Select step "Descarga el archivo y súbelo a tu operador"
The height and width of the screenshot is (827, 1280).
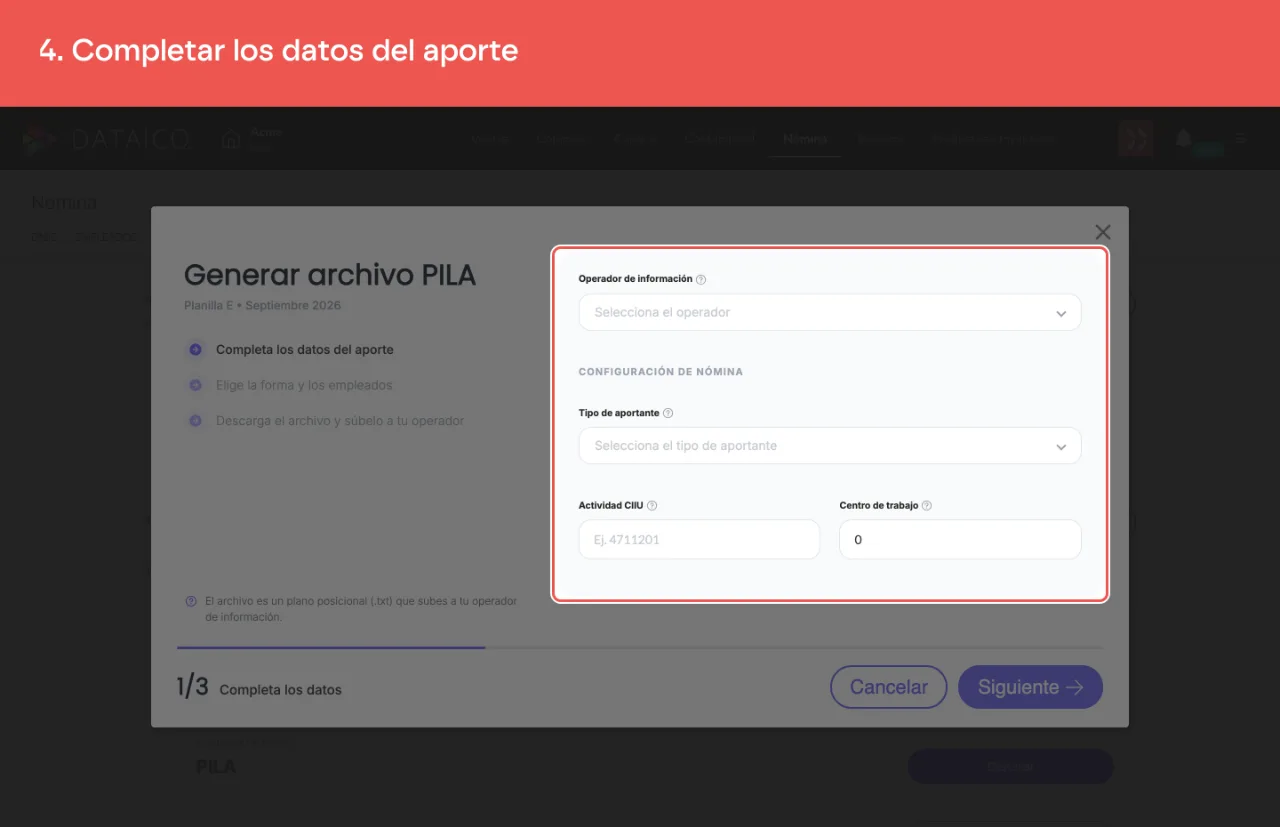pos(340,421)
